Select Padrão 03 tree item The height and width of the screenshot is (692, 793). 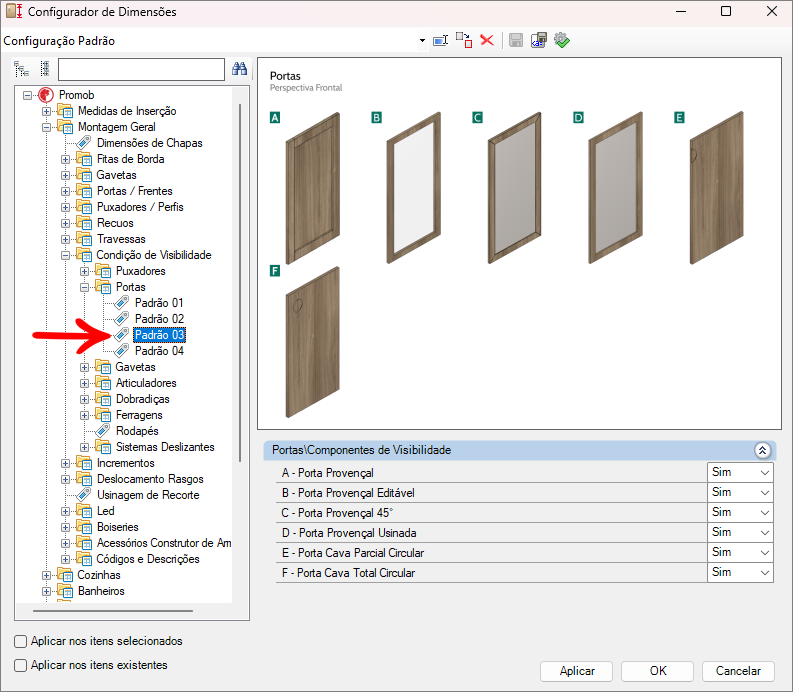pos(159,335)
